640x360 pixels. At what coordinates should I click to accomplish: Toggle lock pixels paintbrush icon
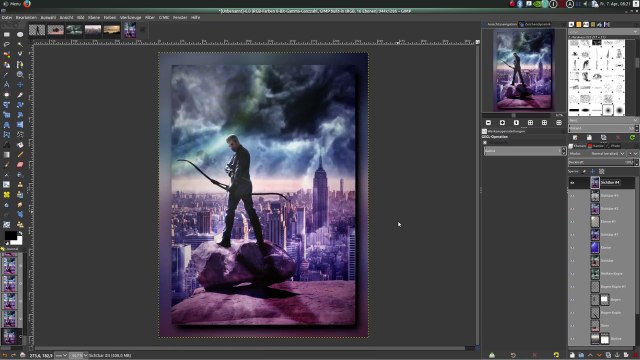tap(584, 171)
